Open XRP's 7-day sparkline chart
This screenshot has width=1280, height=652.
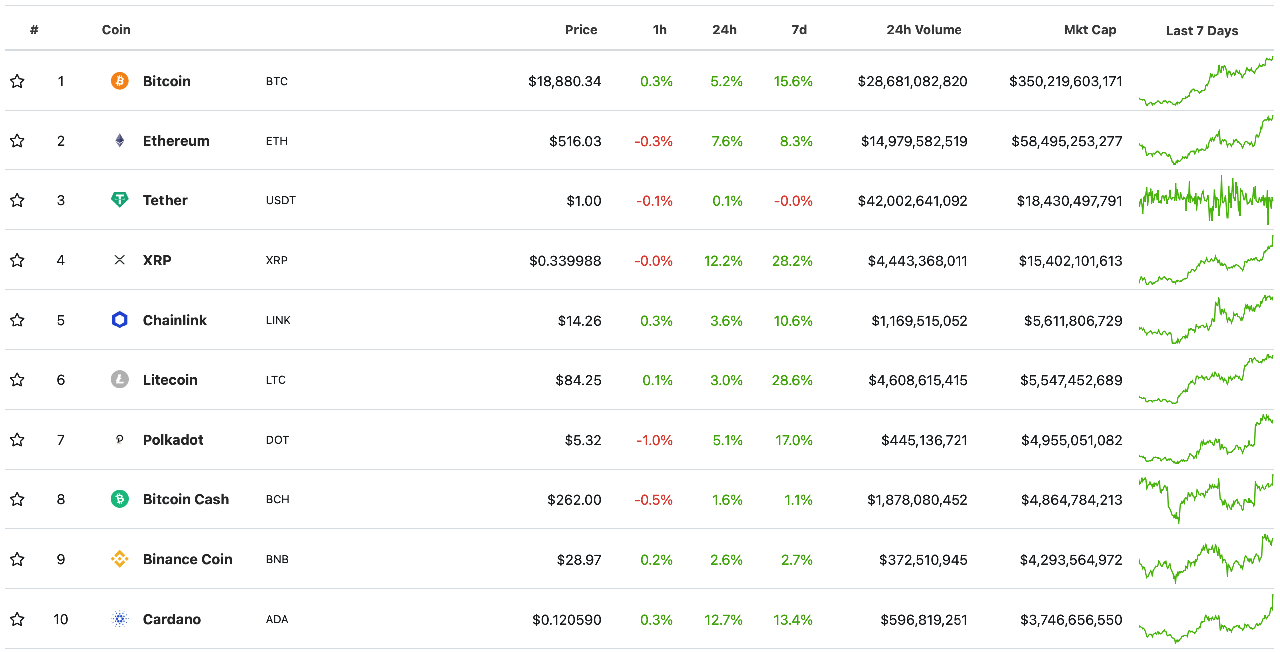pos(1206,260)
